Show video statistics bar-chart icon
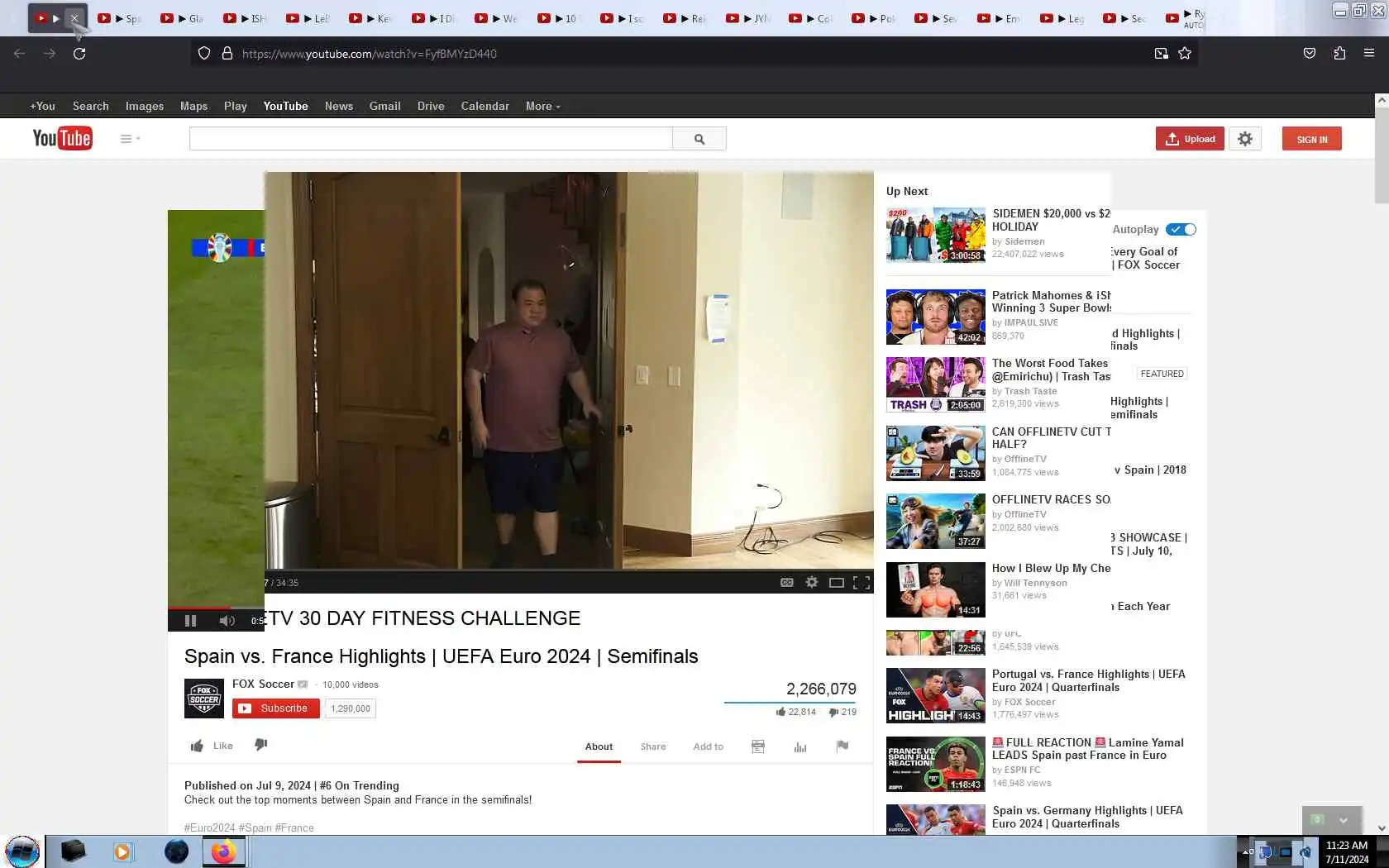Screen dimensions: 1389x868 point(800,746)
